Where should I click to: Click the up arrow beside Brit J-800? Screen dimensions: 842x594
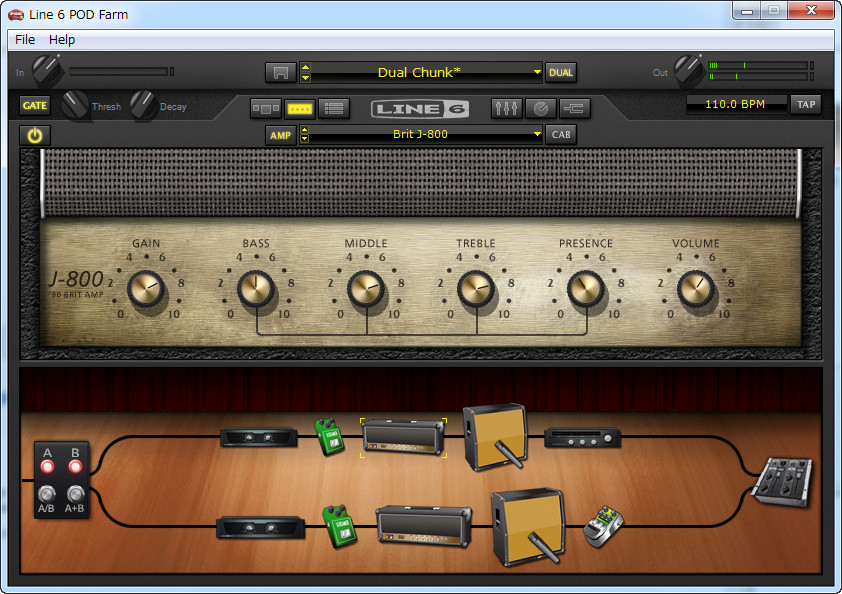[304, 130]
